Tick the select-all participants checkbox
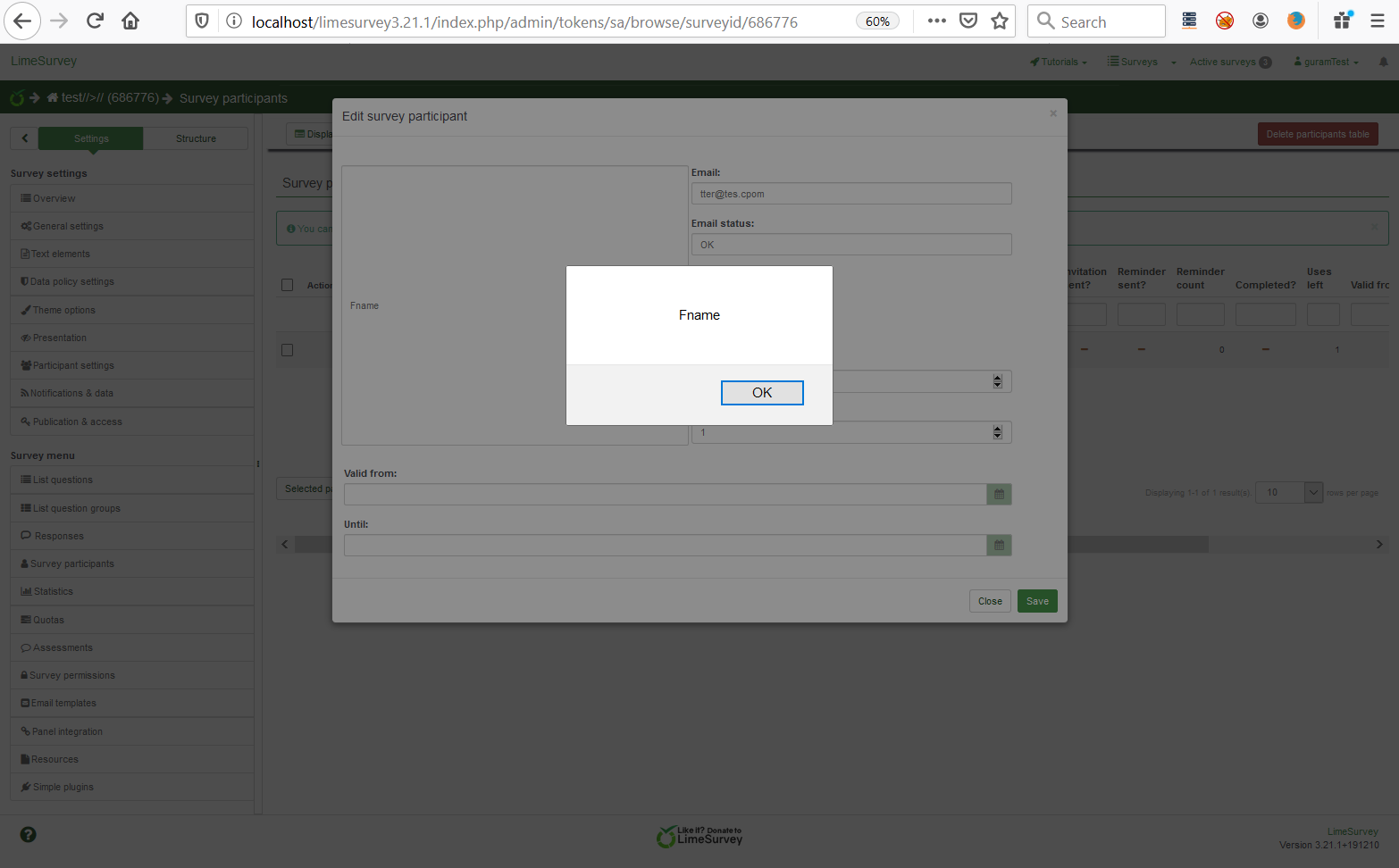The height and width of the screenshot is (868, 1399). [288, 285]
